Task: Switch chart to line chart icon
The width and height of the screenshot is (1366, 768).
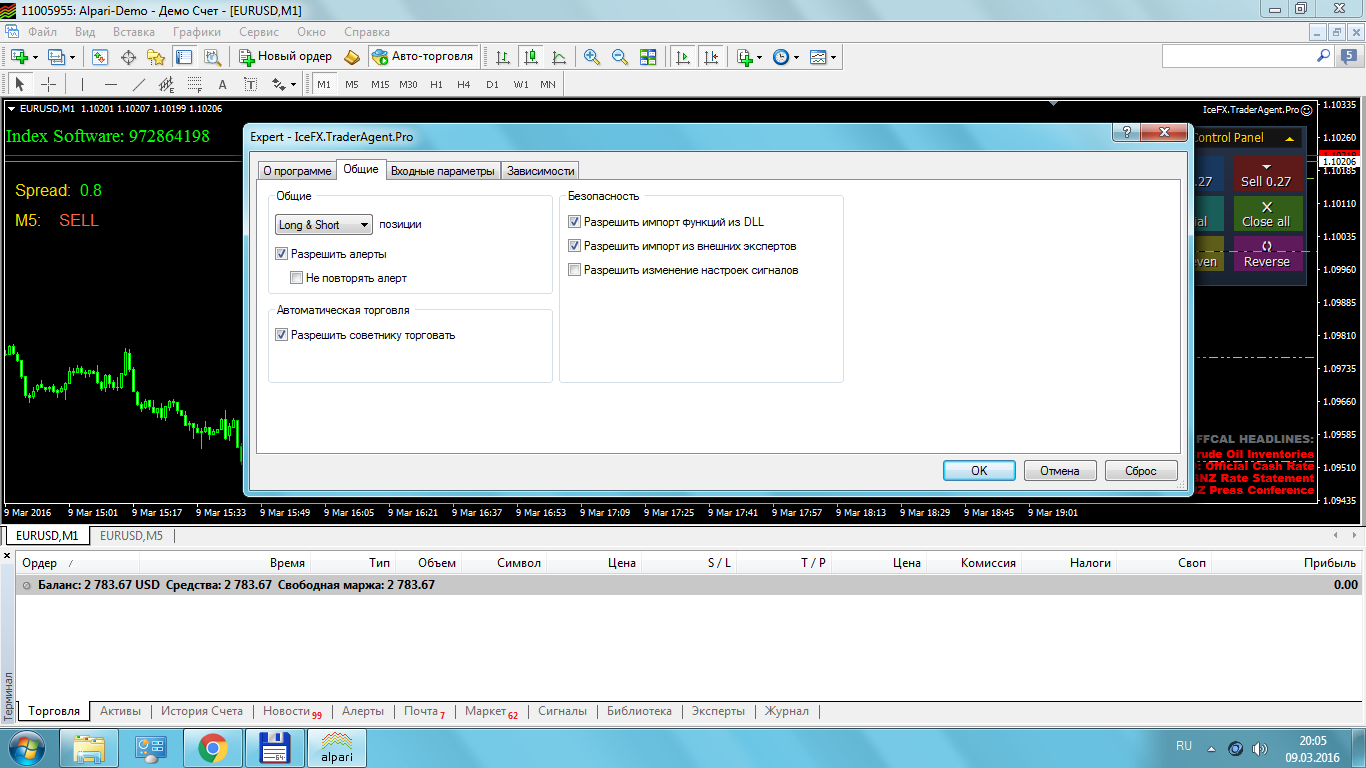Action: click(559, 57)
